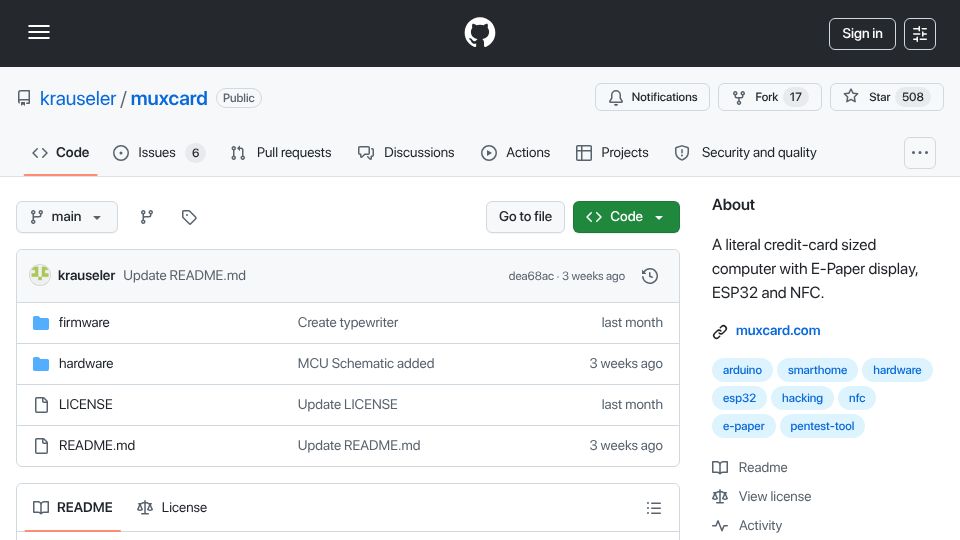Open the Actions tab
Viewport: 960px width, 540px height.
point(516,152)
